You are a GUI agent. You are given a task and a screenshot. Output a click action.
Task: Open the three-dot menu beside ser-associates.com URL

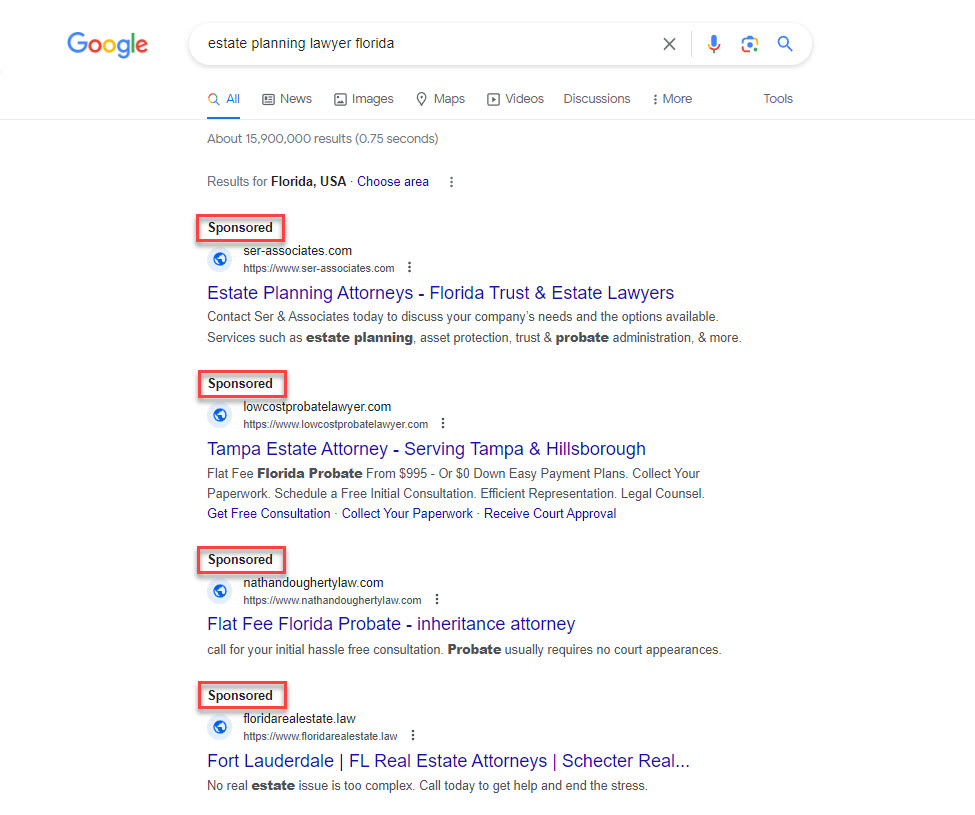(409, 267)
